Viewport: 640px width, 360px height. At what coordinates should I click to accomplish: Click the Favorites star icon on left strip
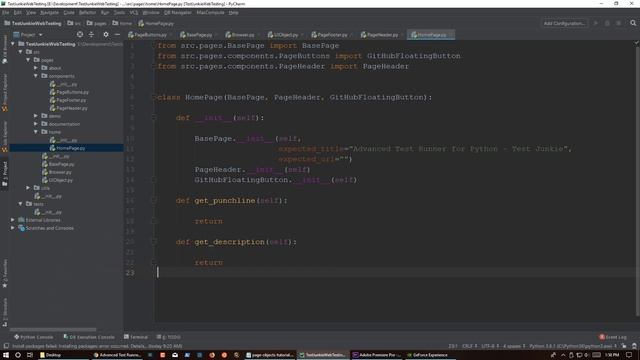5,285
